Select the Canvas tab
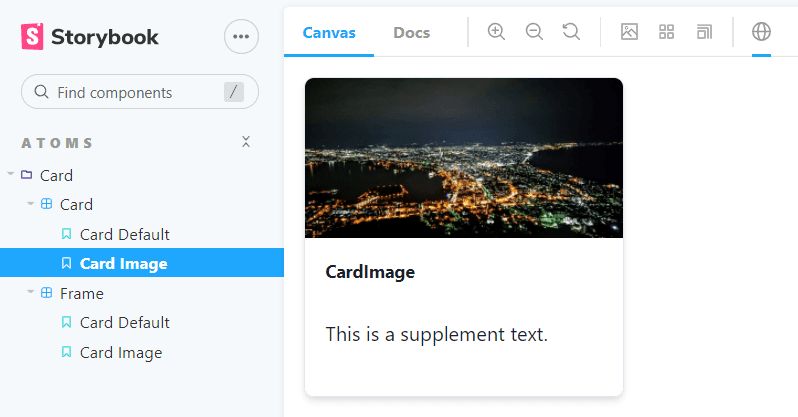Image resolution: width=798 pixels, height=417 pixels. tap(329, 32)
